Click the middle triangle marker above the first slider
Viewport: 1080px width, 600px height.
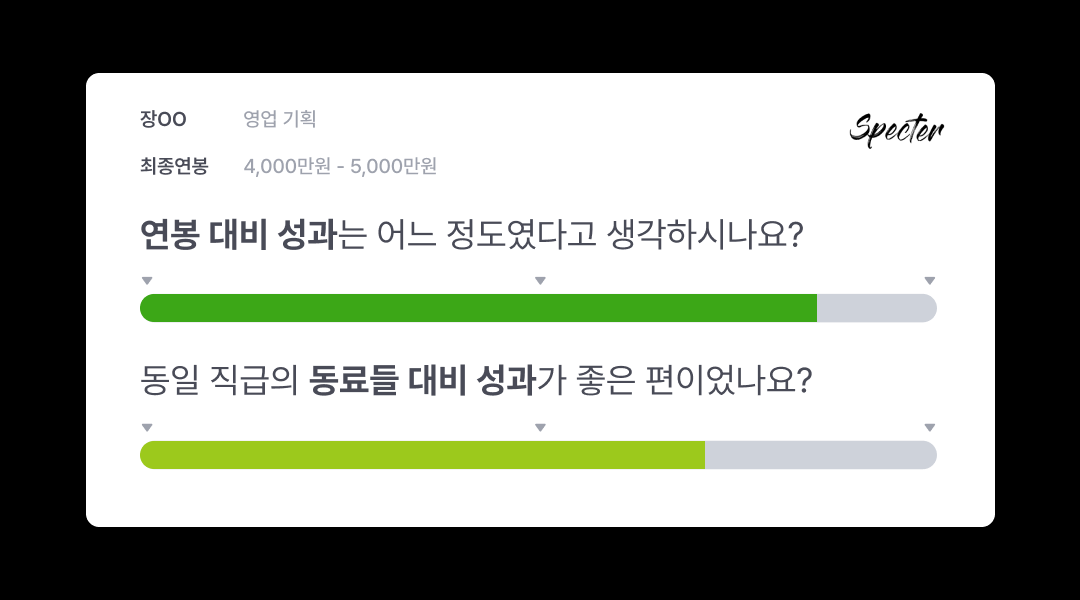[x=540, y=281]
